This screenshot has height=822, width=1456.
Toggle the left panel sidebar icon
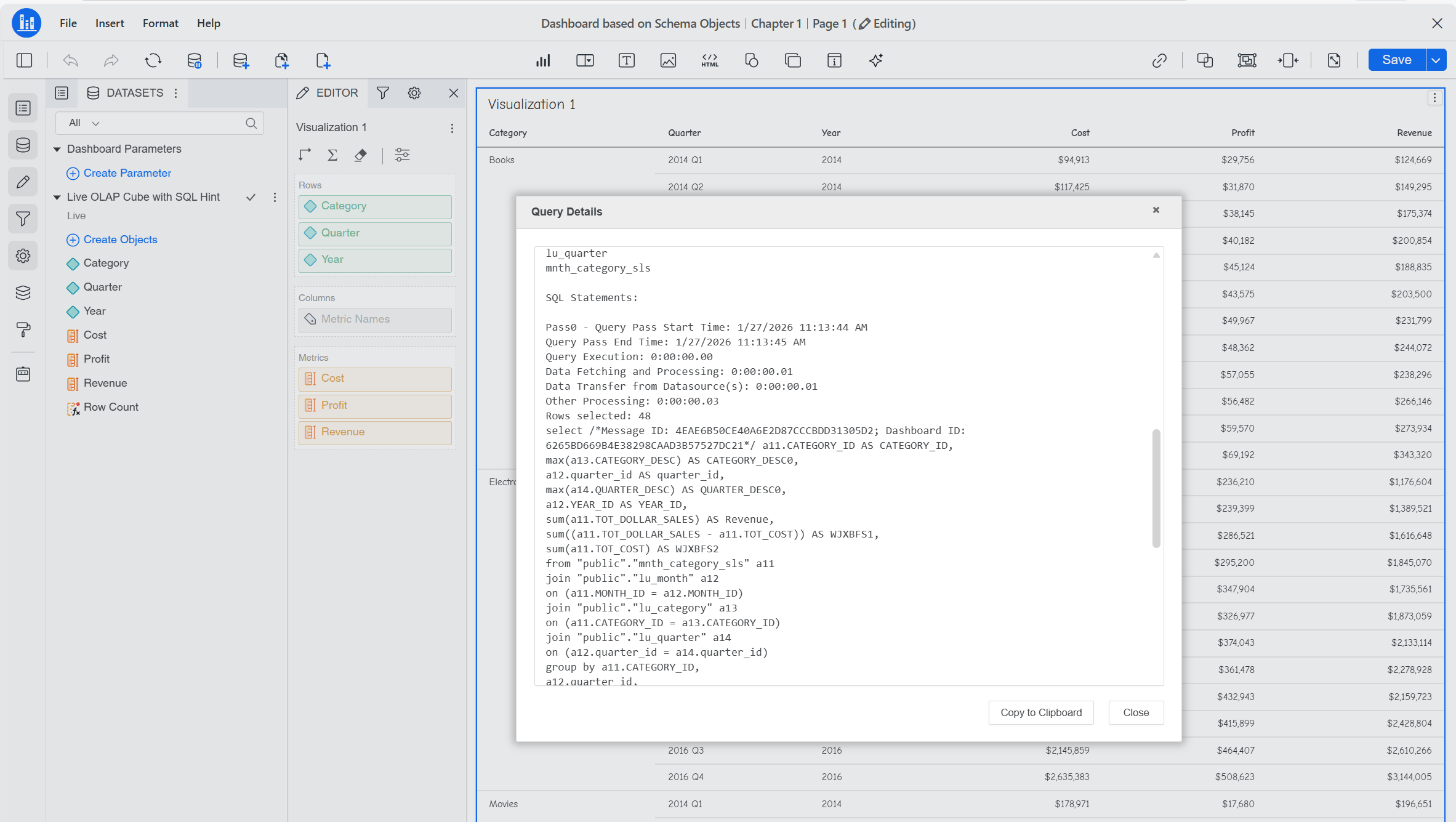click(x=24, y=60)
